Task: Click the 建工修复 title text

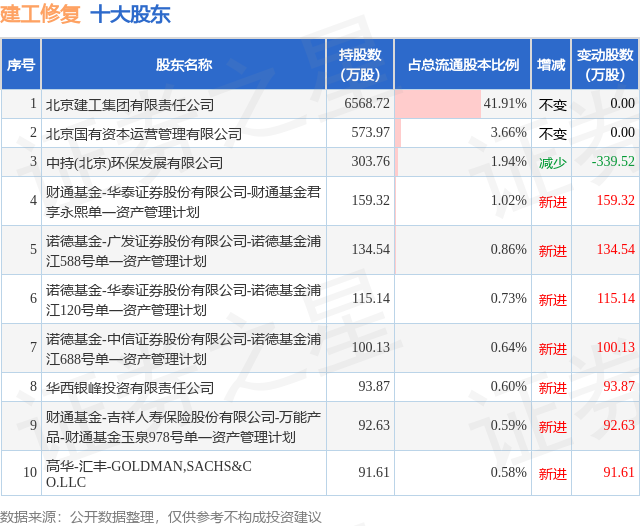Action: click(40, 15)
